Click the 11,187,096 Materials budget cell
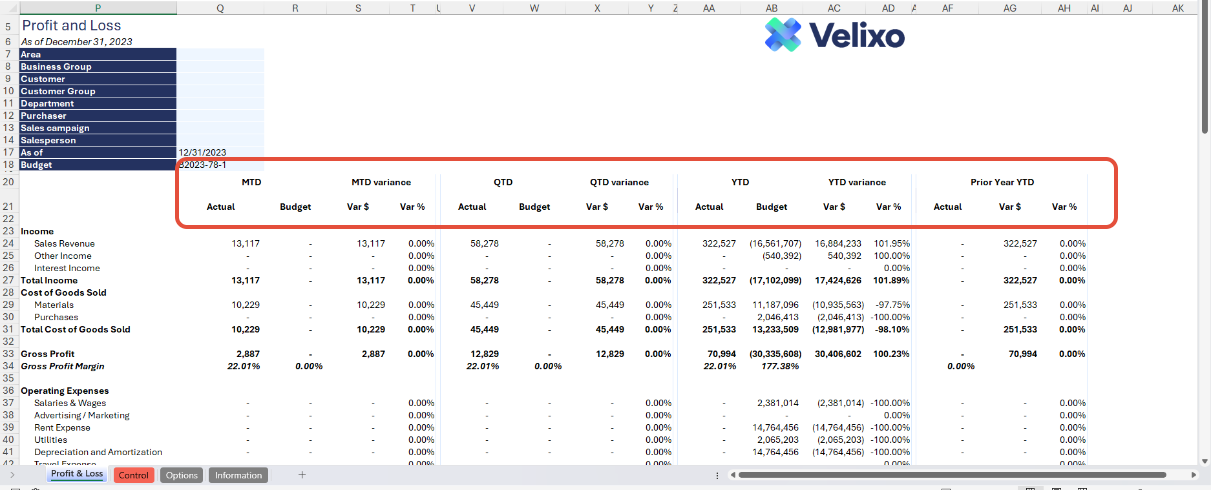 (777, 305)
